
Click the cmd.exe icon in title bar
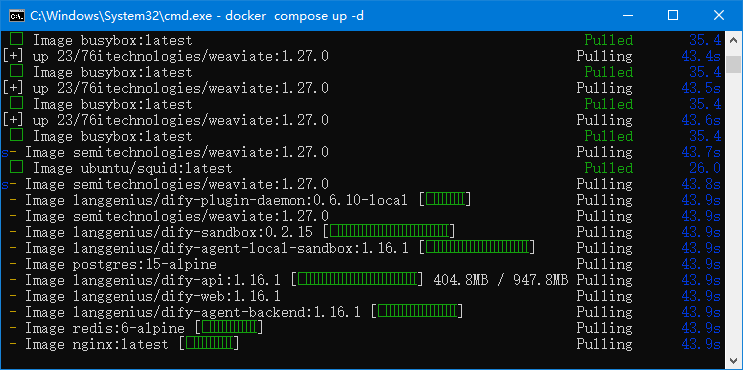pos(18,16)
